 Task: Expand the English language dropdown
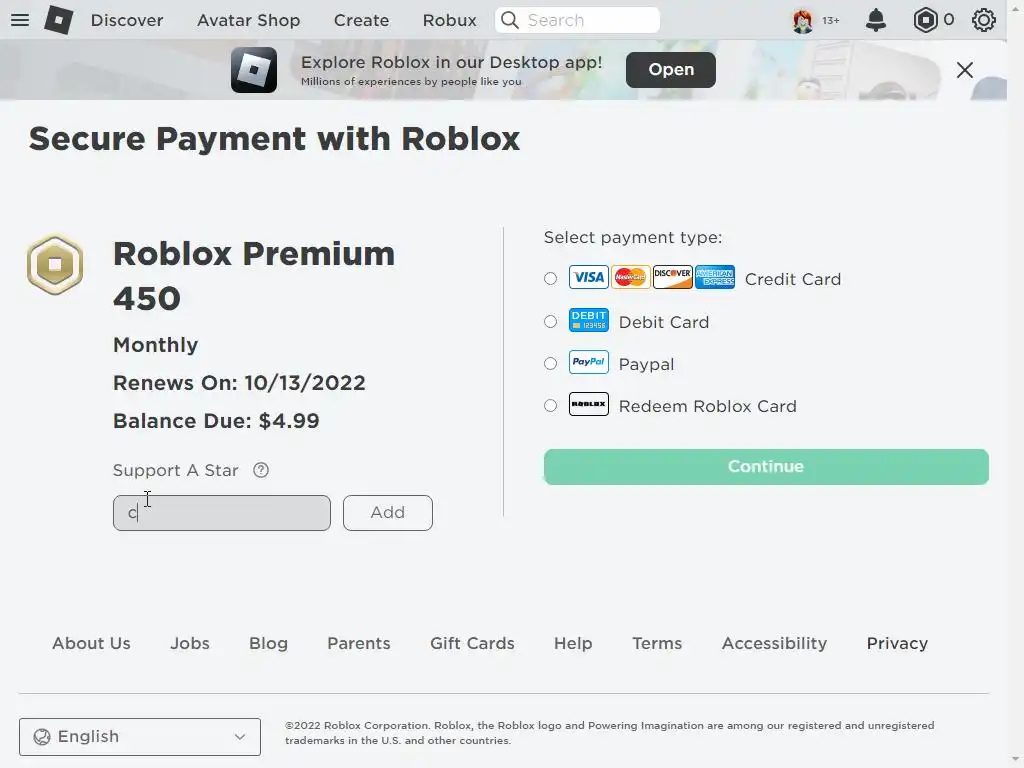140,737
